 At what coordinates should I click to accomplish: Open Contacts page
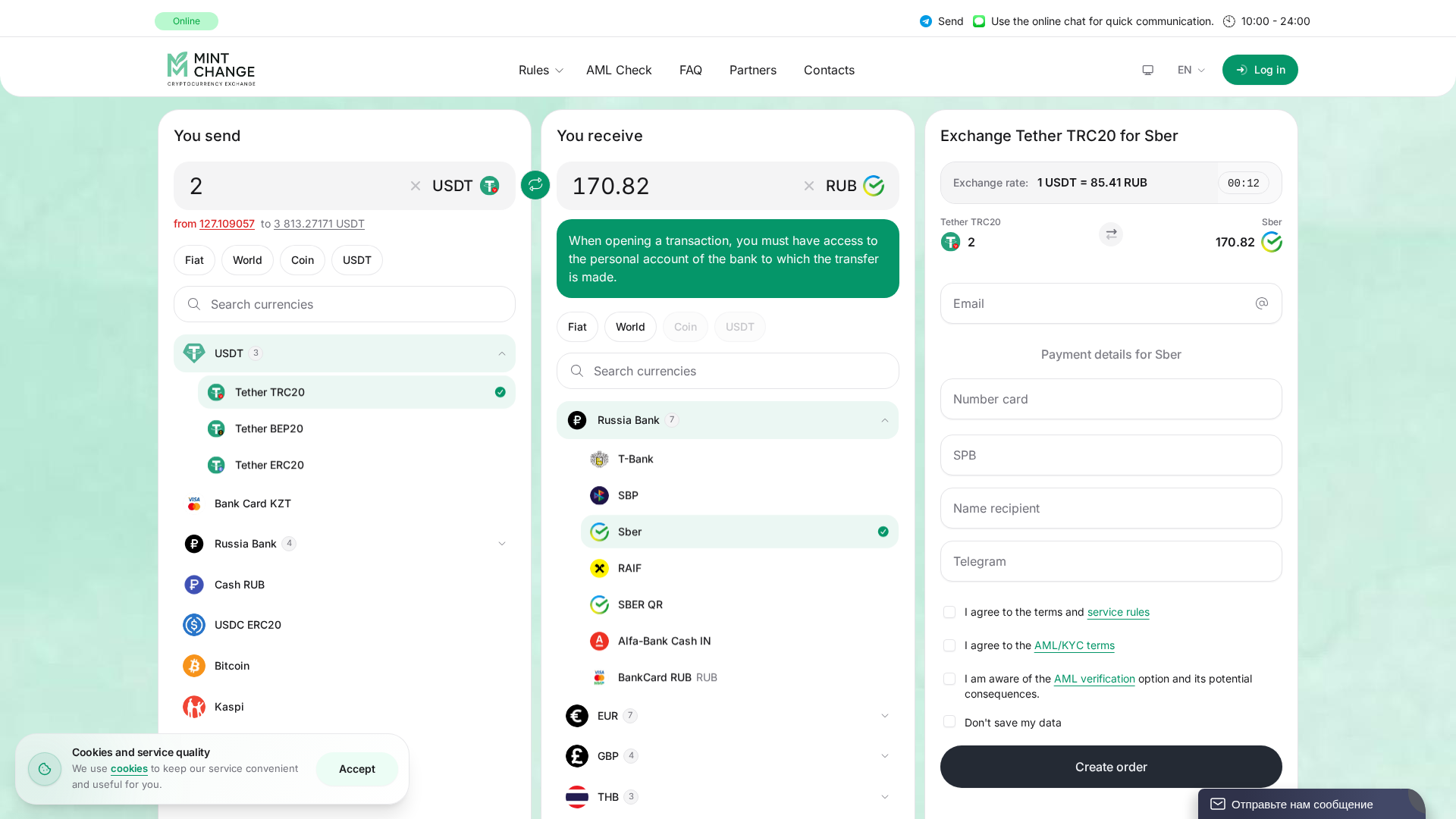pyautogui.click(x=829, y=70)
